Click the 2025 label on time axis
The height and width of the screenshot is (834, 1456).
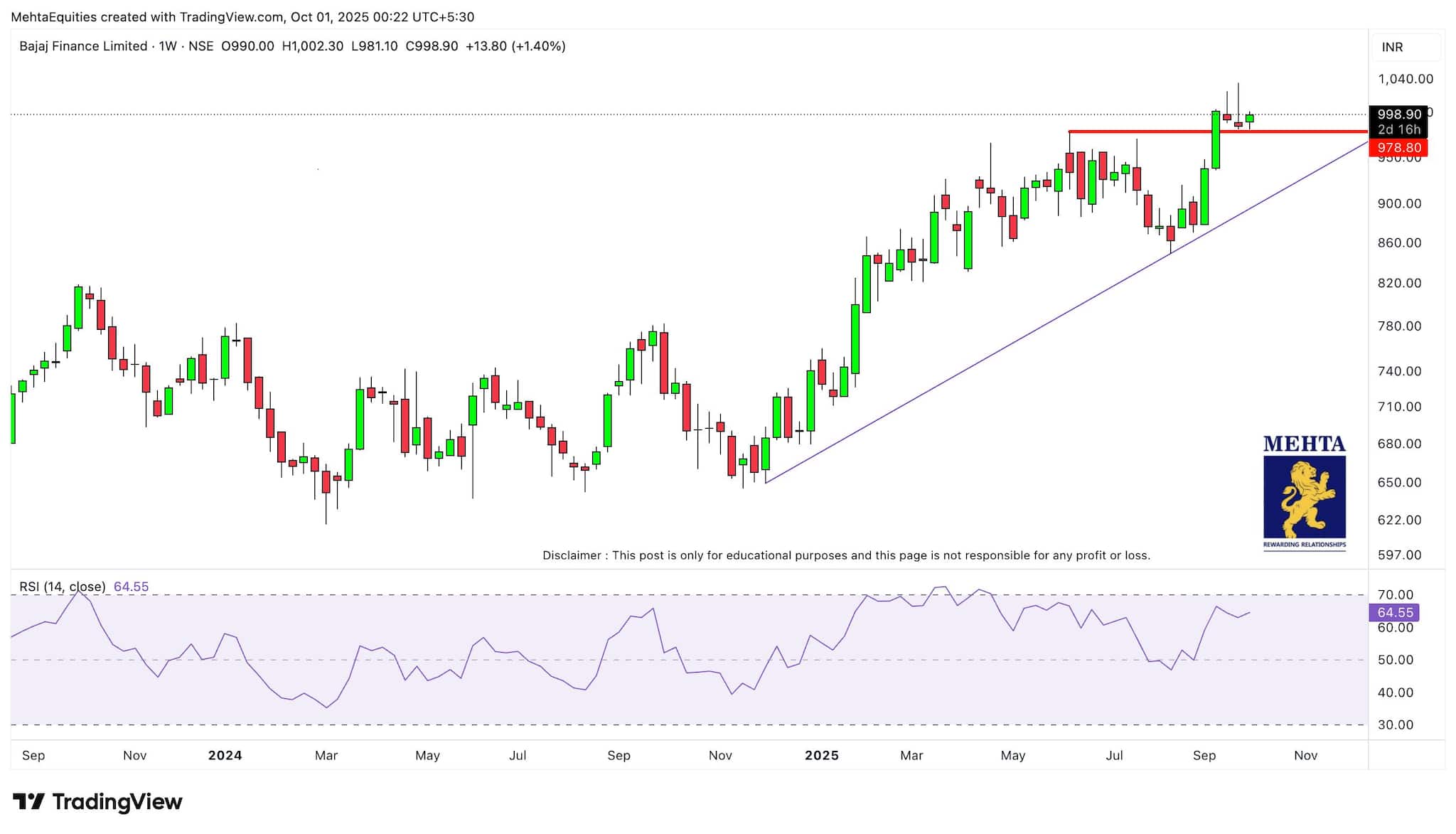(821, 755)
